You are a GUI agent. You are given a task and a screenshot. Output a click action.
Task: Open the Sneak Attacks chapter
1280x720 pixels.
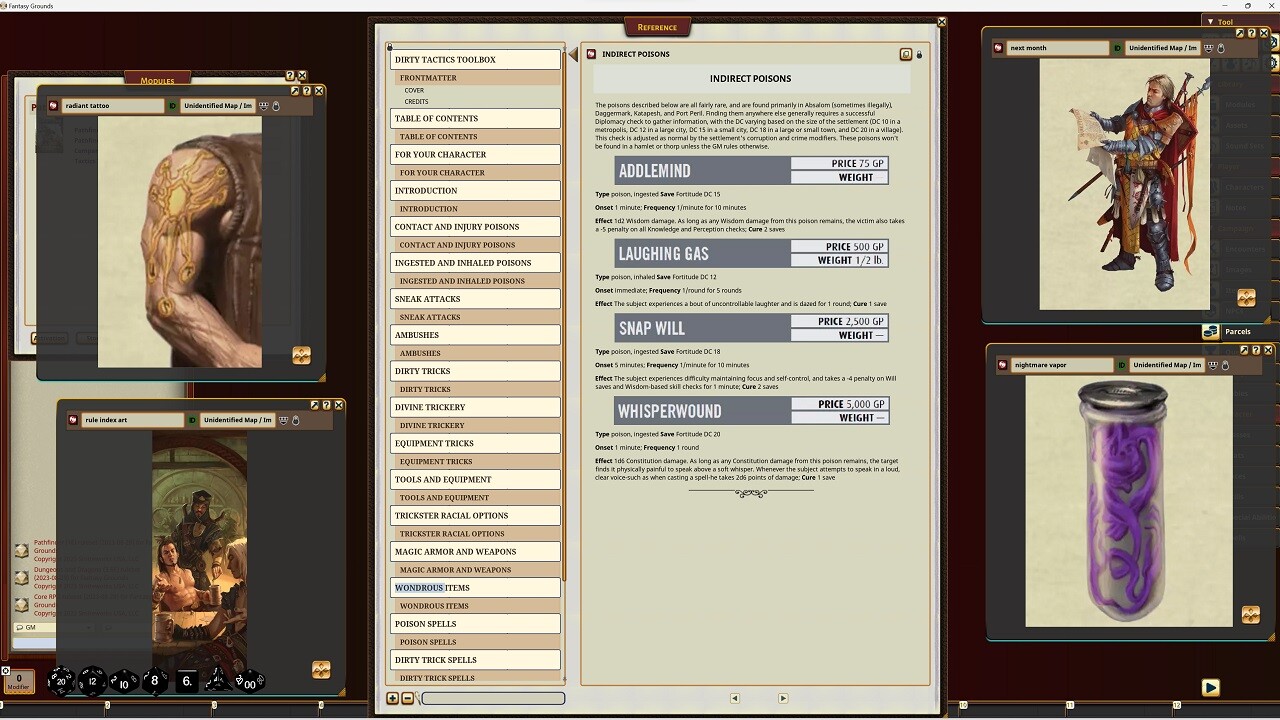point(475,299)
